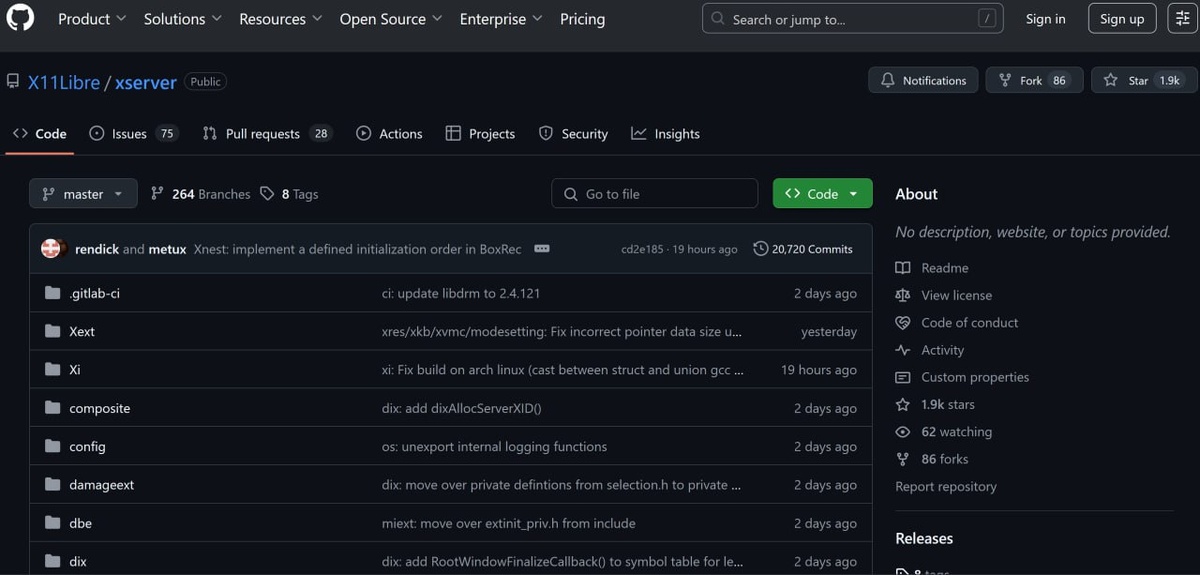Click the GitHub logo icon
Viewport: 1200px width, 575px height.
coord(20,18)
